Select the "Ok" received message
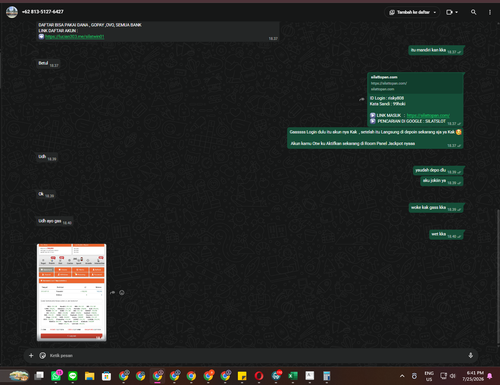 (46, 194)
